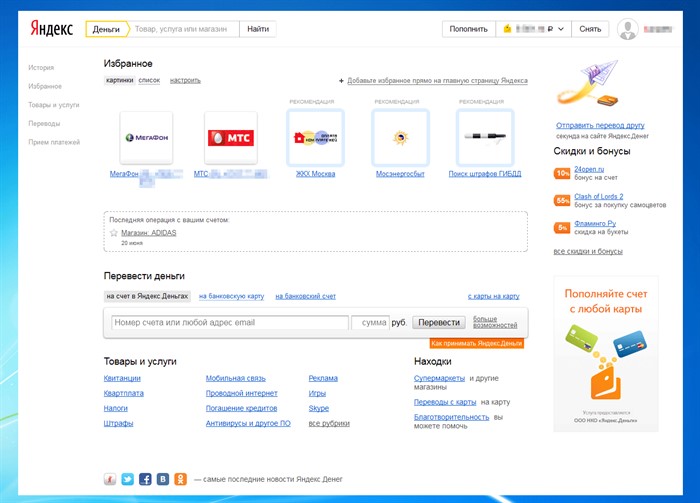Open Квартплата category link
The width and height of the screenshot is (700, 503).
click(124, 393)
